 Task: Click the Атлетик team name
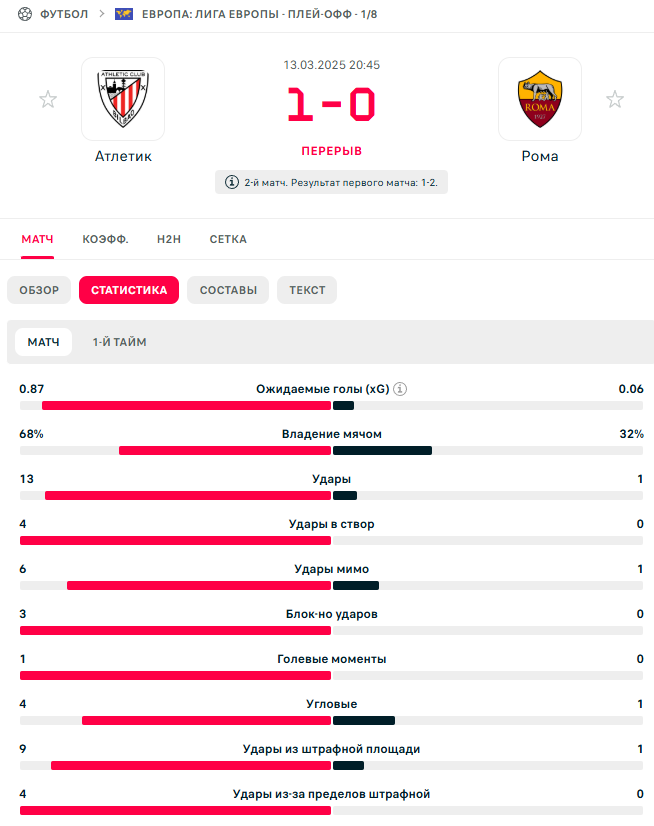click(123, 156)
